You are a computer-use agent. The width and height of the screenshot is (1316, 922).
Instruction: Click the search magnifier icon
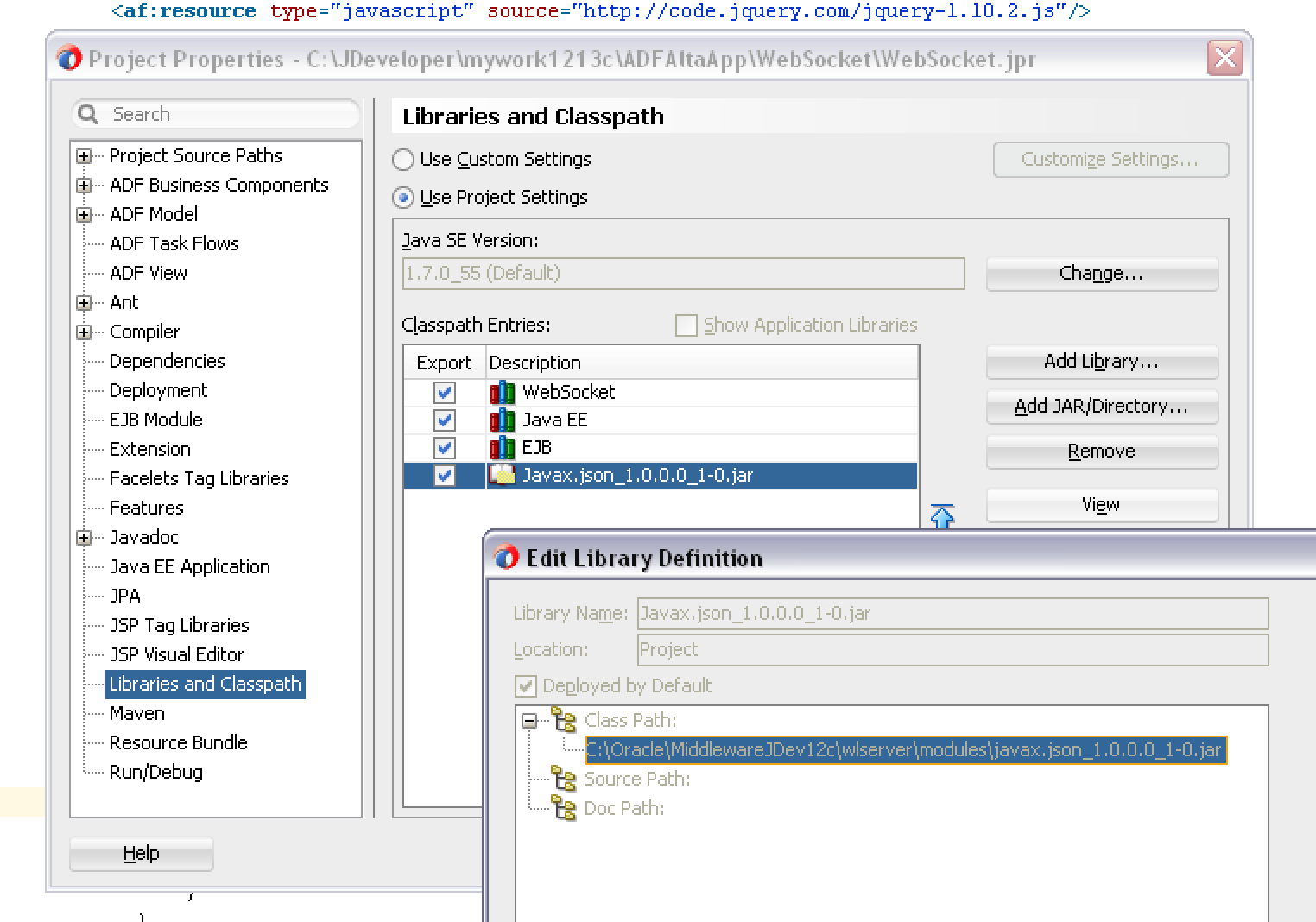[x=88, y=113]
